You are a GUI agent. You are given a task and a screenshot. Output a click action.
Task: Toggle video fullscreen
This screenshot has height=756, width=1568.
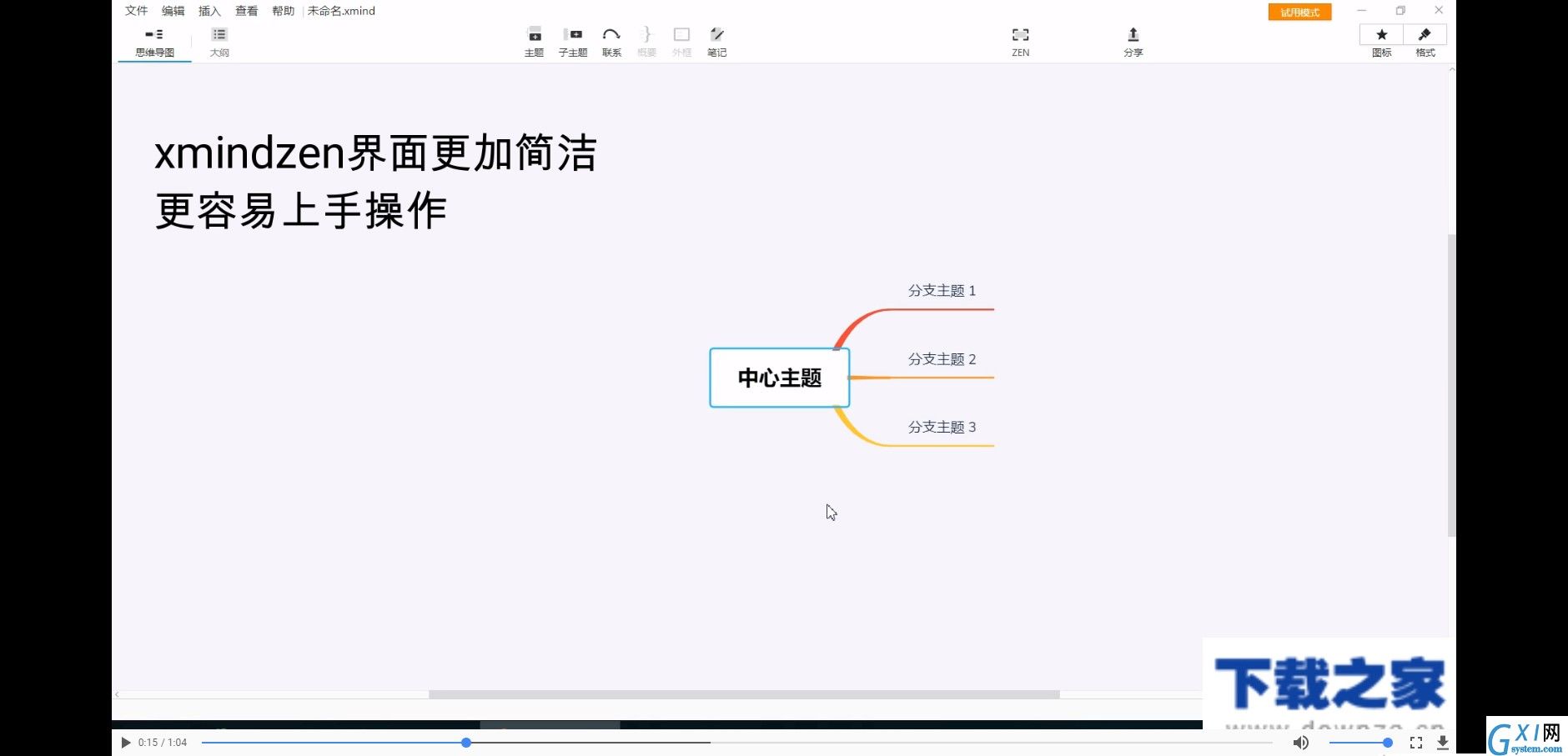tap(1416, 742)
